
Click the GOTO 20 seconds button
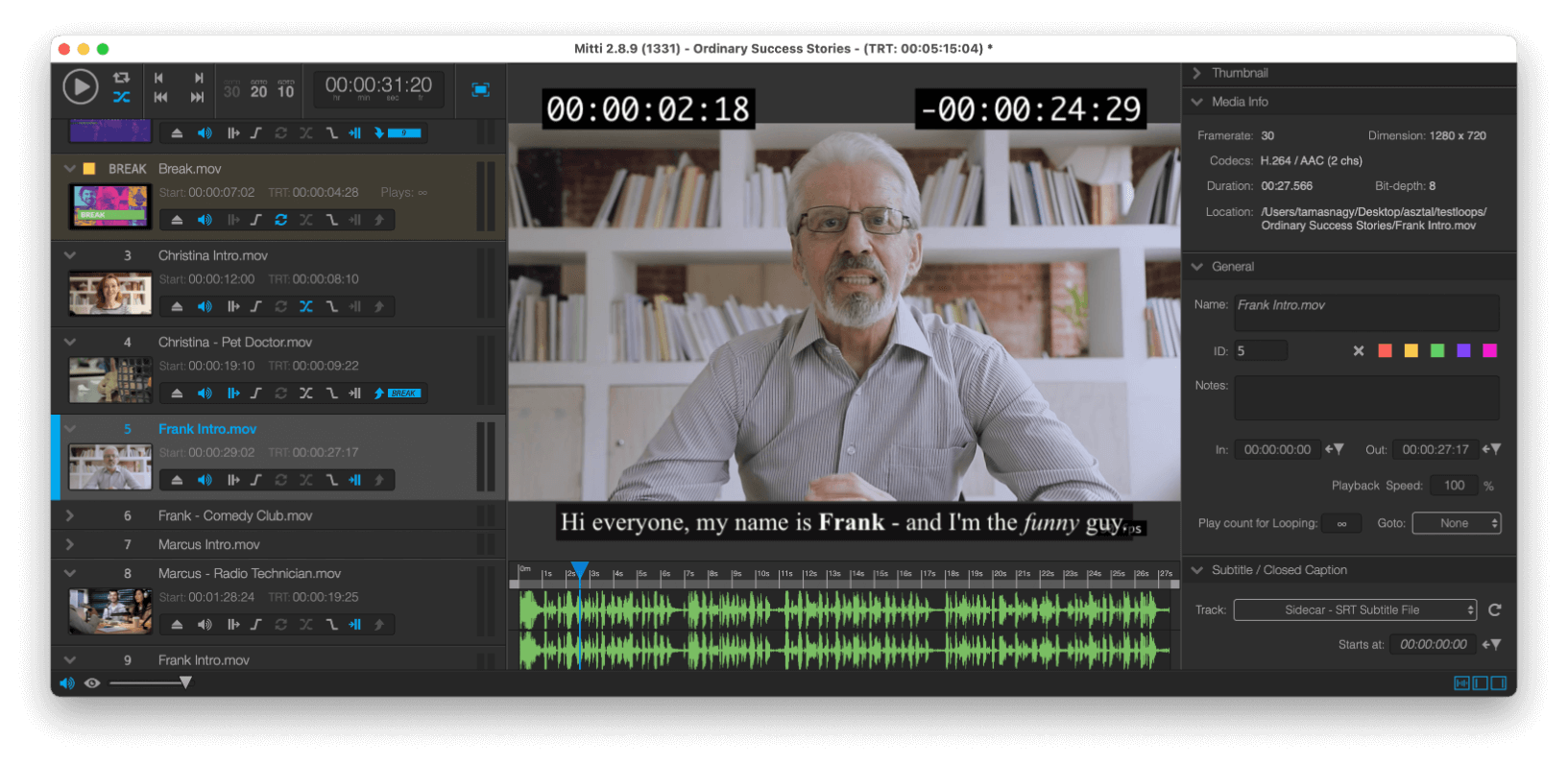pos(259,90)
